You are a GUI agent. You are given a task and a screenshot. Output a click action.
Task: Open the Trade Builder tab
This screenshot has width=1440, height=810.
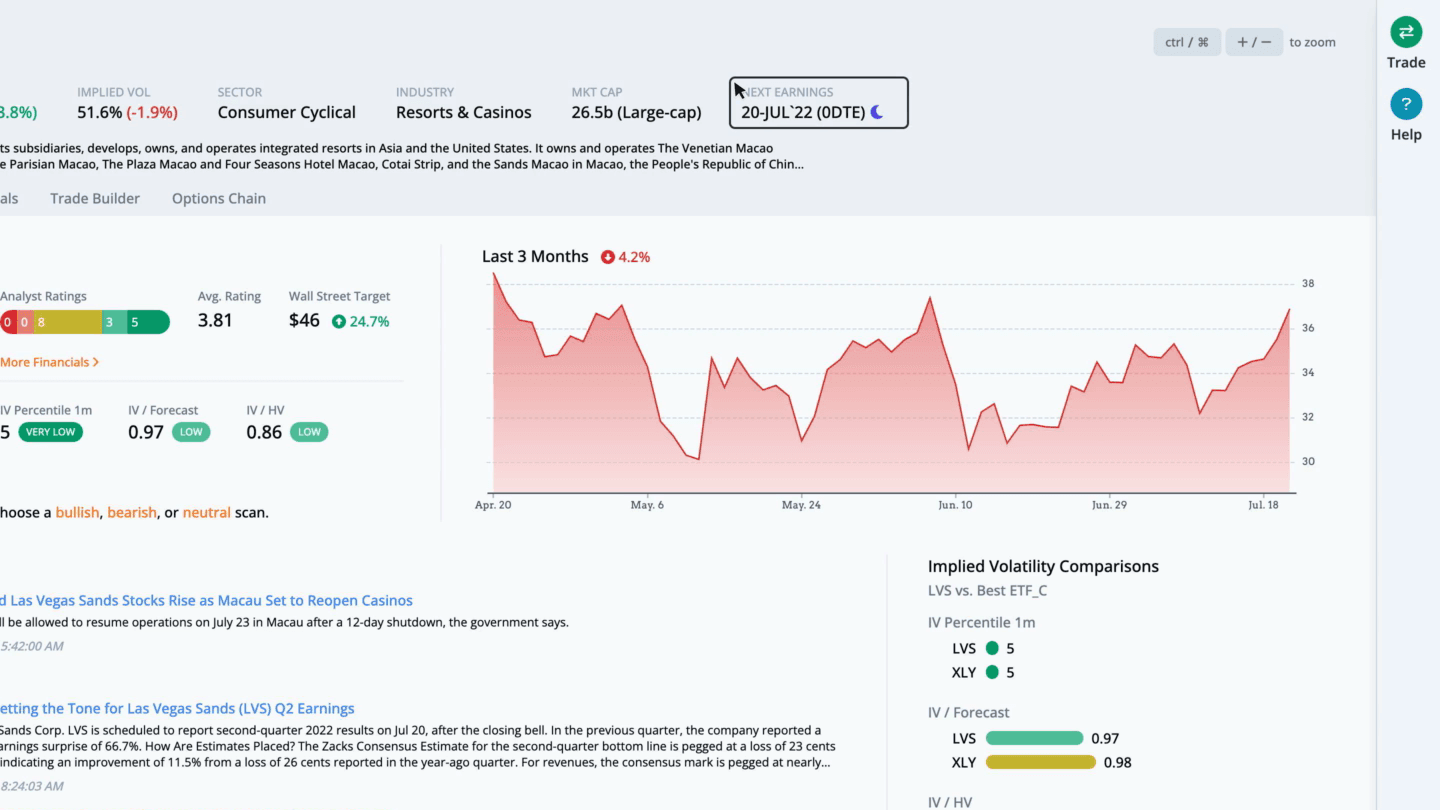point(95,198)
